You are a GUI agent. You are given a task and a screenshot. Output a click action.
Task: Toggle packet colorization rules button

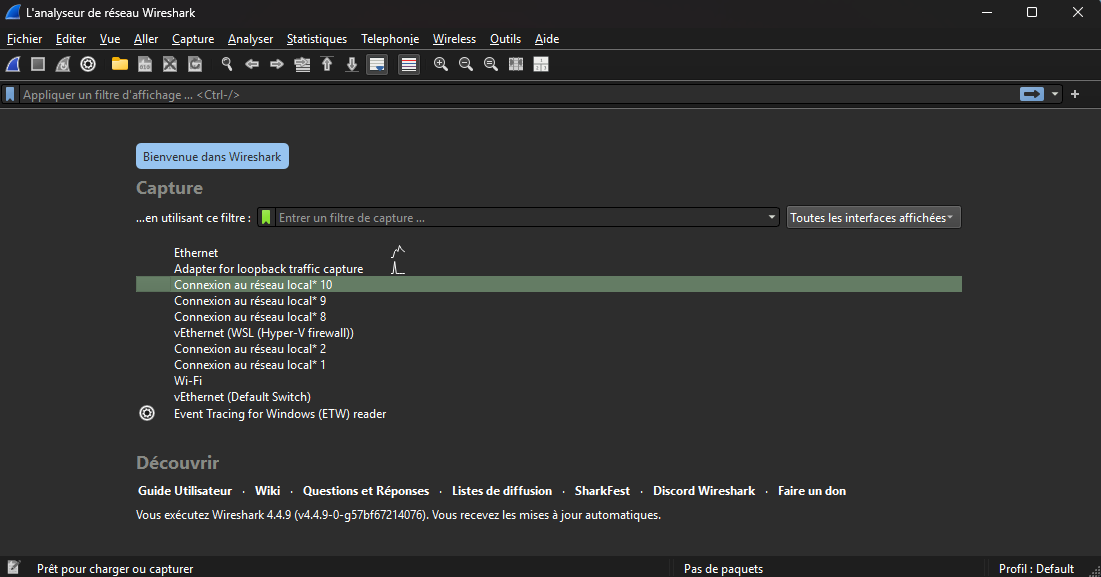[x=408, y=64]
